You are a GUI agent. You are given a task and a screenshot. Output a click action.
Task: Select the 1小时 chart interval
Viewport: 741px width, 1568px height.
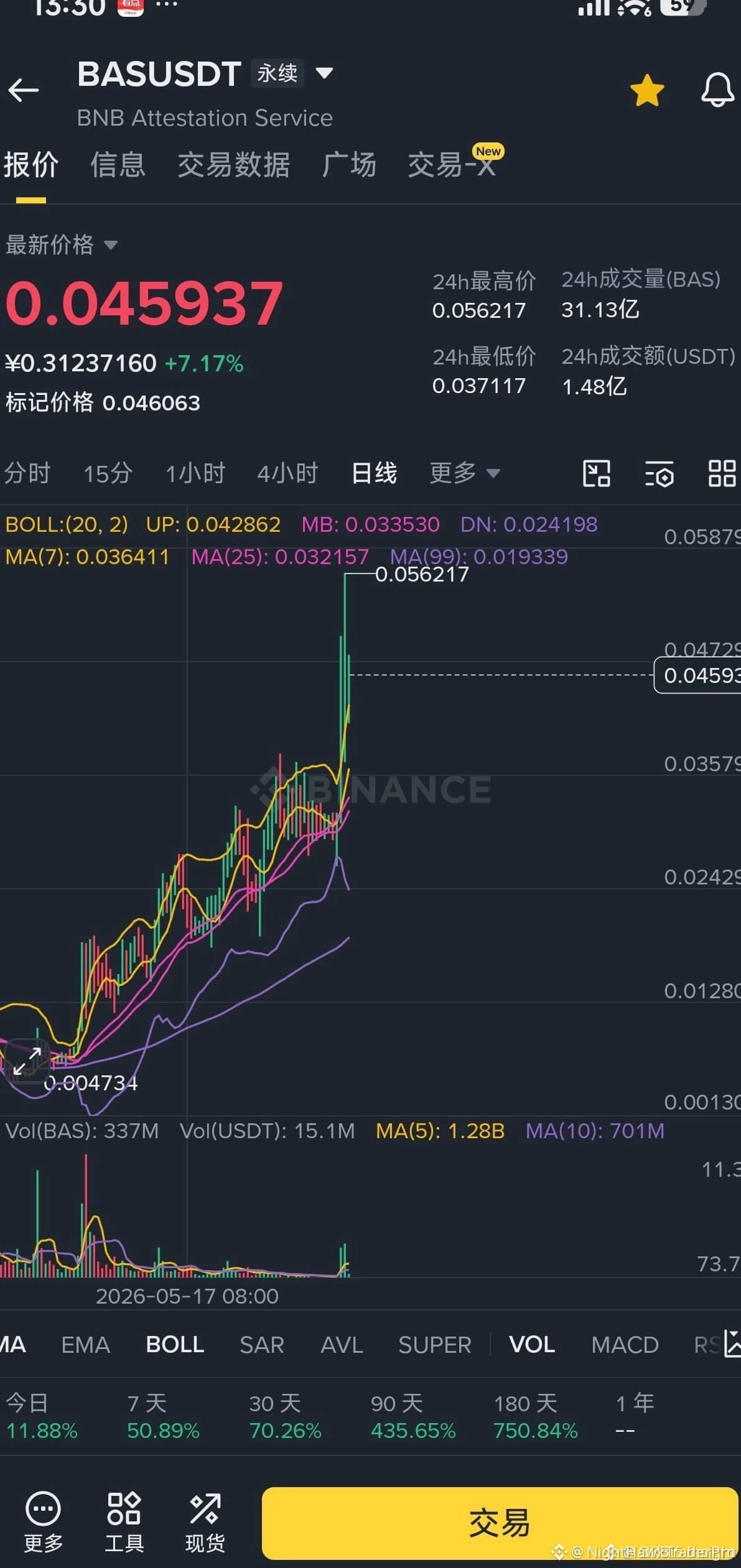(195, 473)
